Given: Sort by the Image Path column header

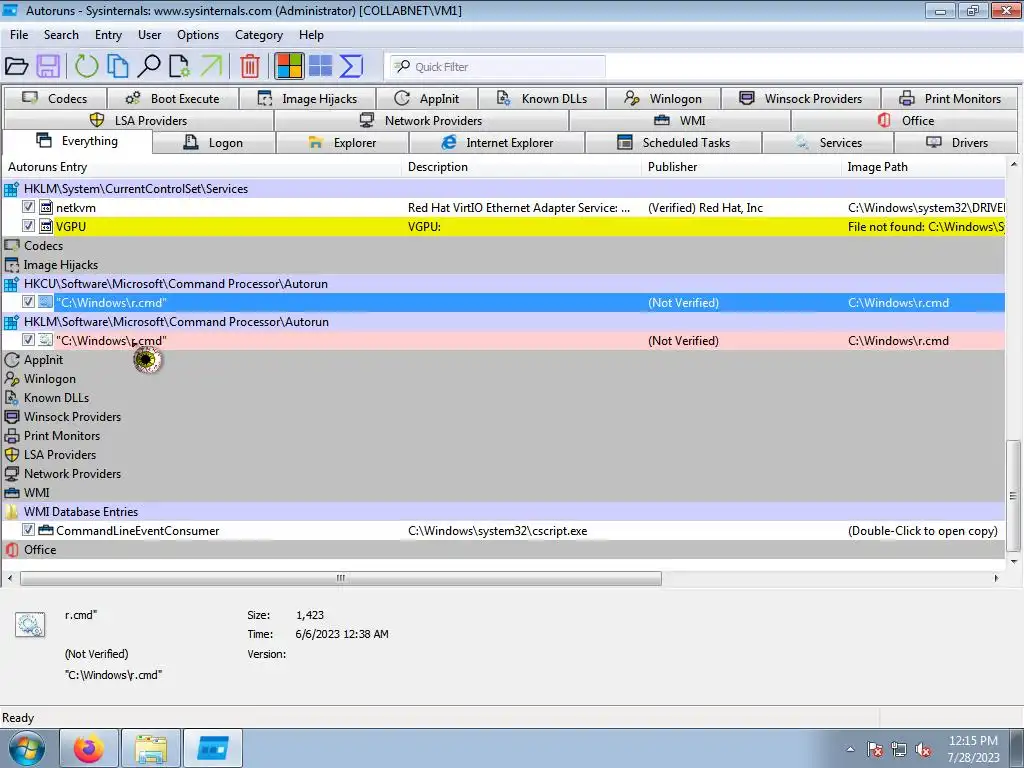Looking at the screenshot, I should pos(923,167).
